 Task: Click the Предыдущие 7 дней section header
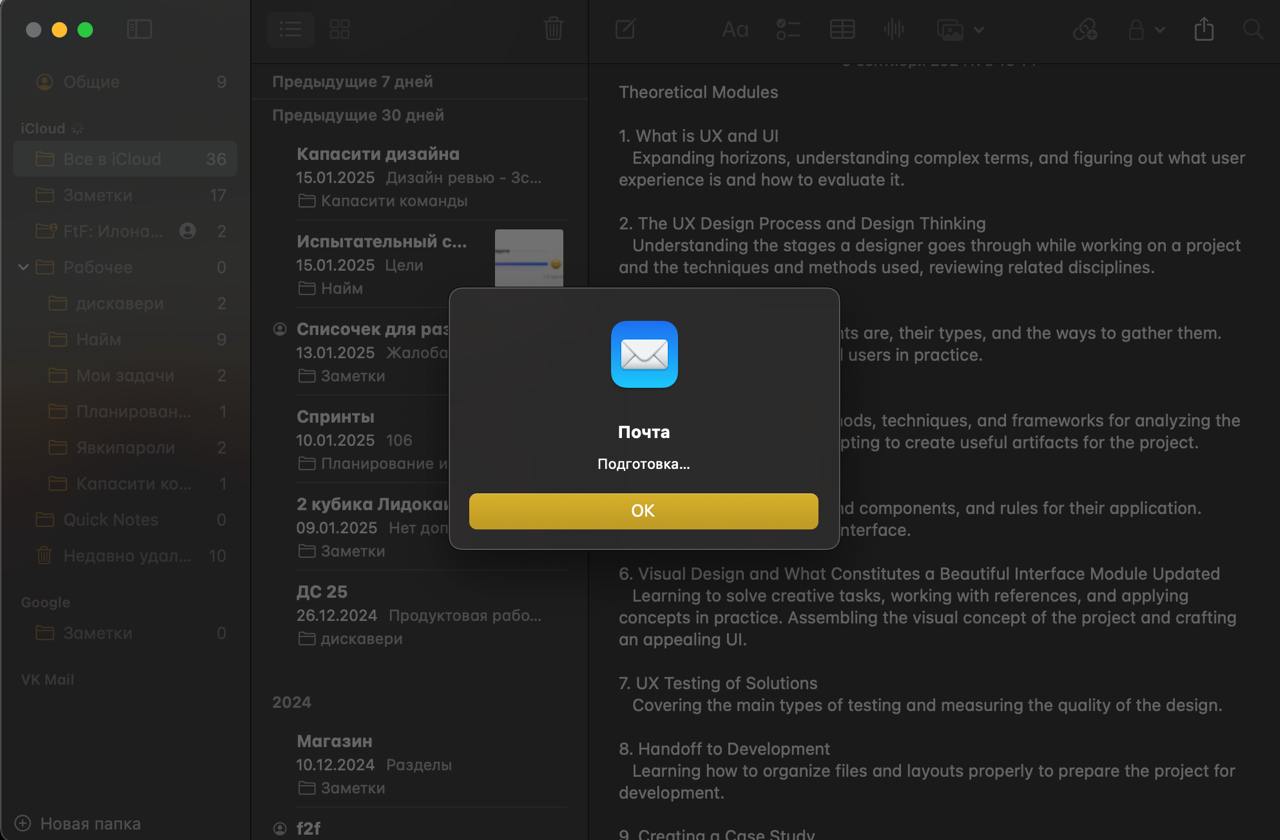352,82
